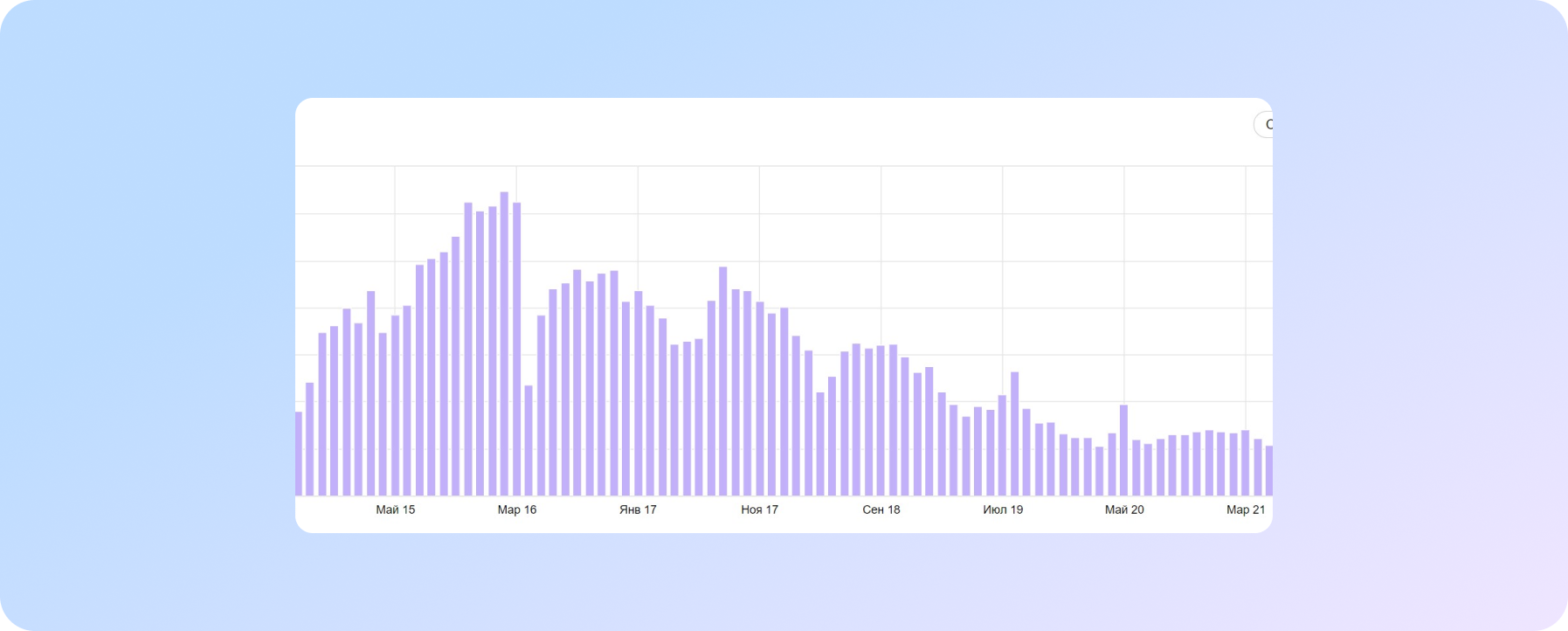Select the tallest bar in the chart
Image resolution: width=1568 pixels, height=631 pixels.
pyautogui.click(x=504, y=343)
